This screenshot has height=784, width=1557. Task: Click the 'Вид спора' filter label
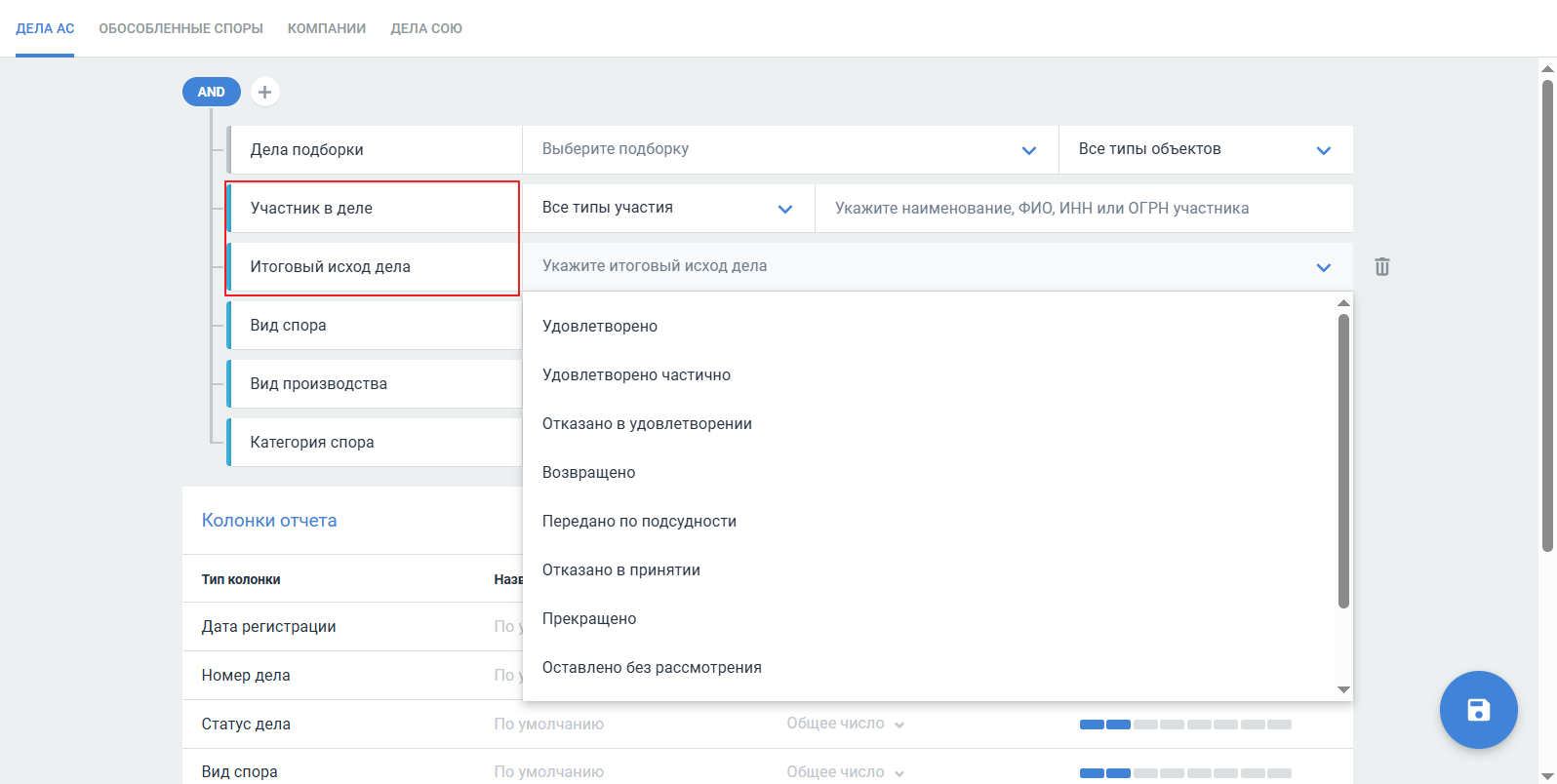click(x=288, y=326)
